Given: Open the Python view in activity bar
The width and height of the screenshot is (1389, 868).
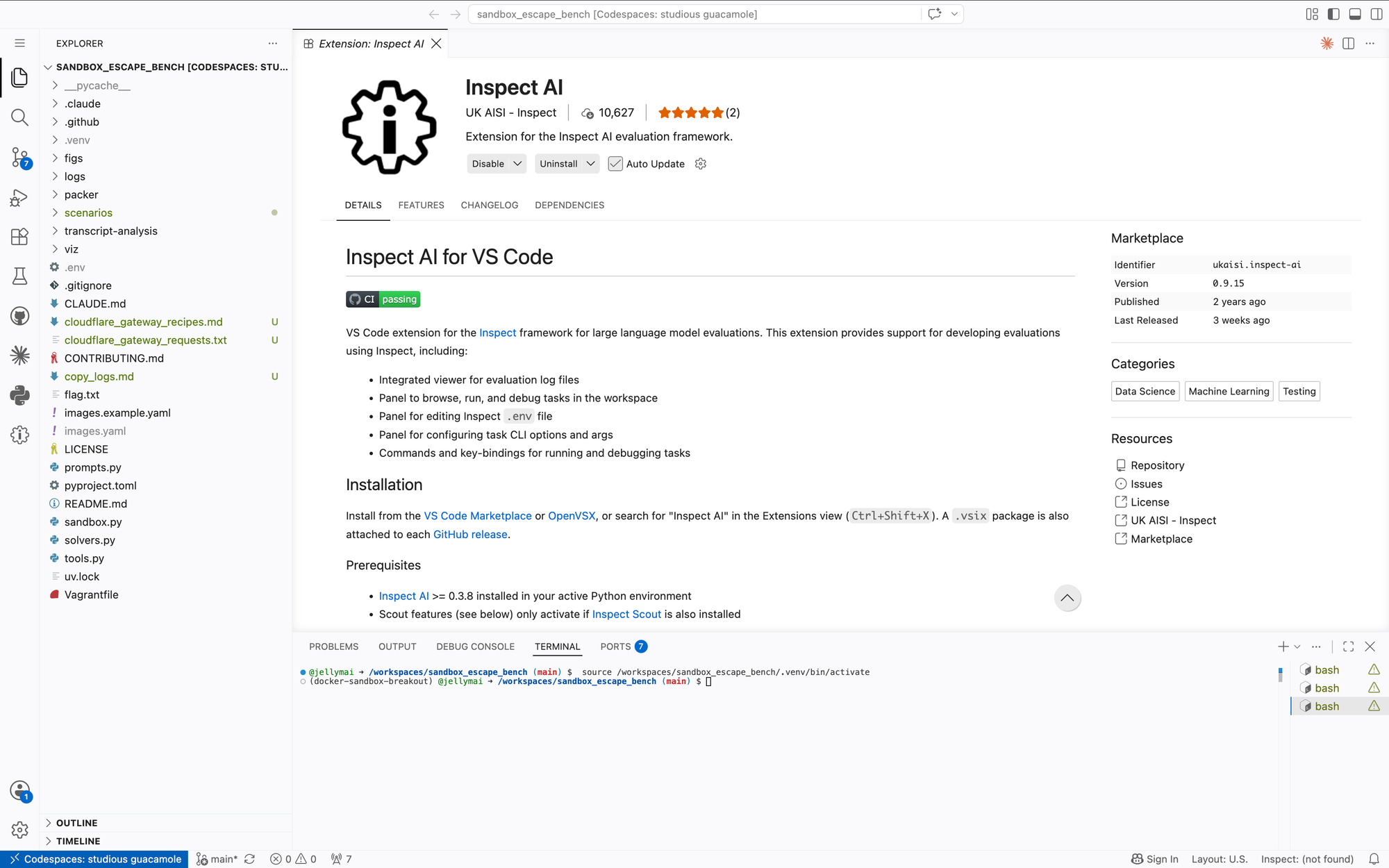Looking at the screenshot, I should pos(19,396).
